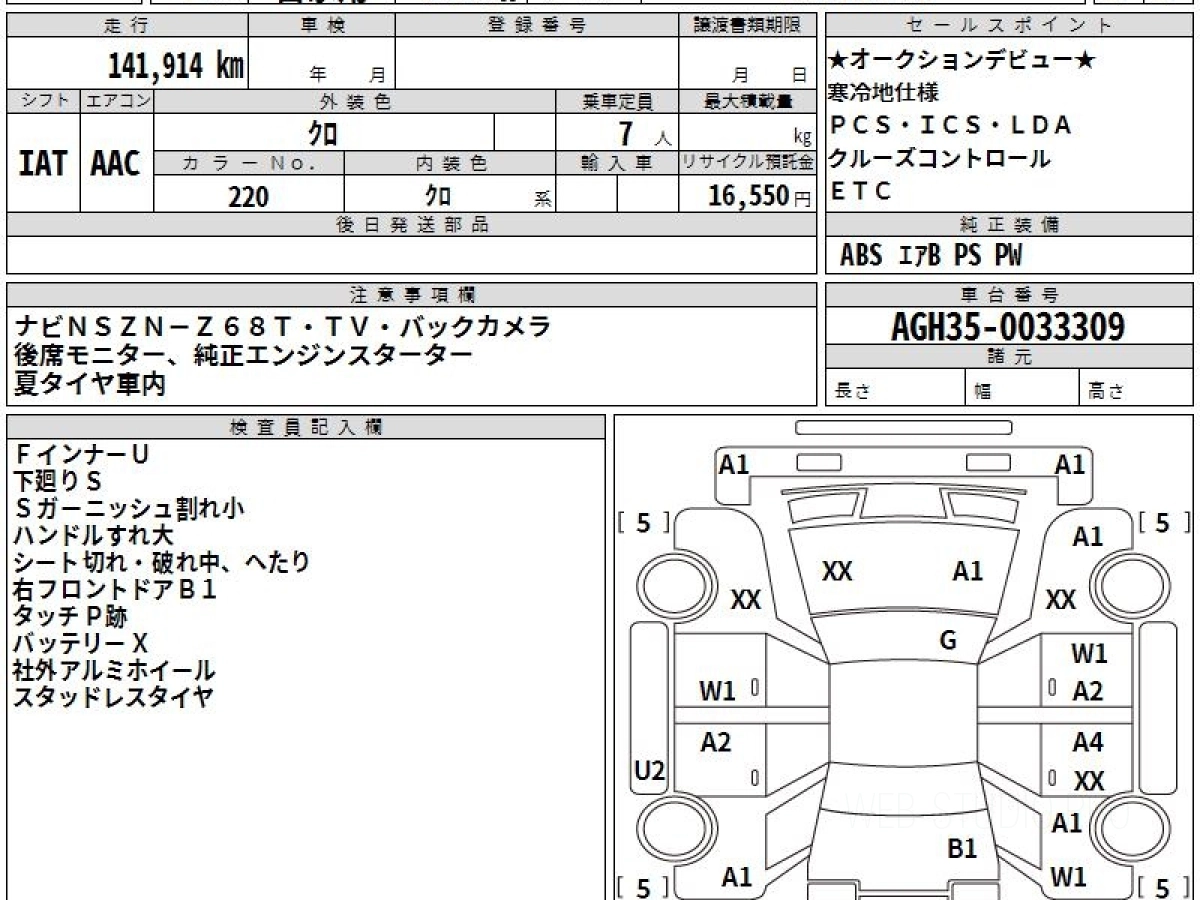
Task: Select the color number 220 field
Action: 249,196
